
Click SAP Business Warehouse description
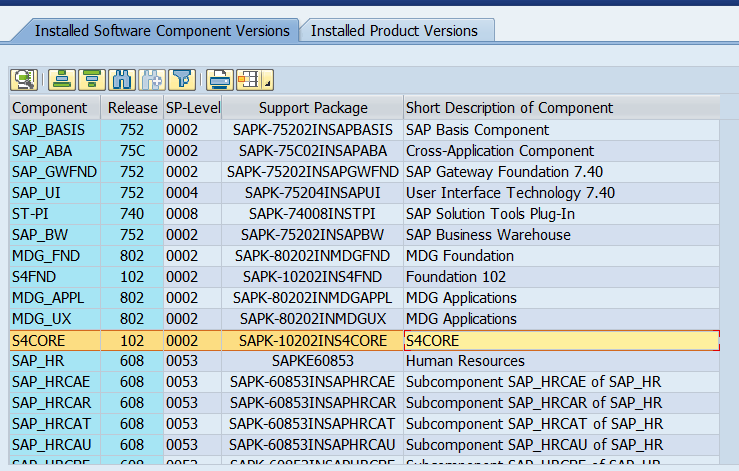tap(561, 235)
